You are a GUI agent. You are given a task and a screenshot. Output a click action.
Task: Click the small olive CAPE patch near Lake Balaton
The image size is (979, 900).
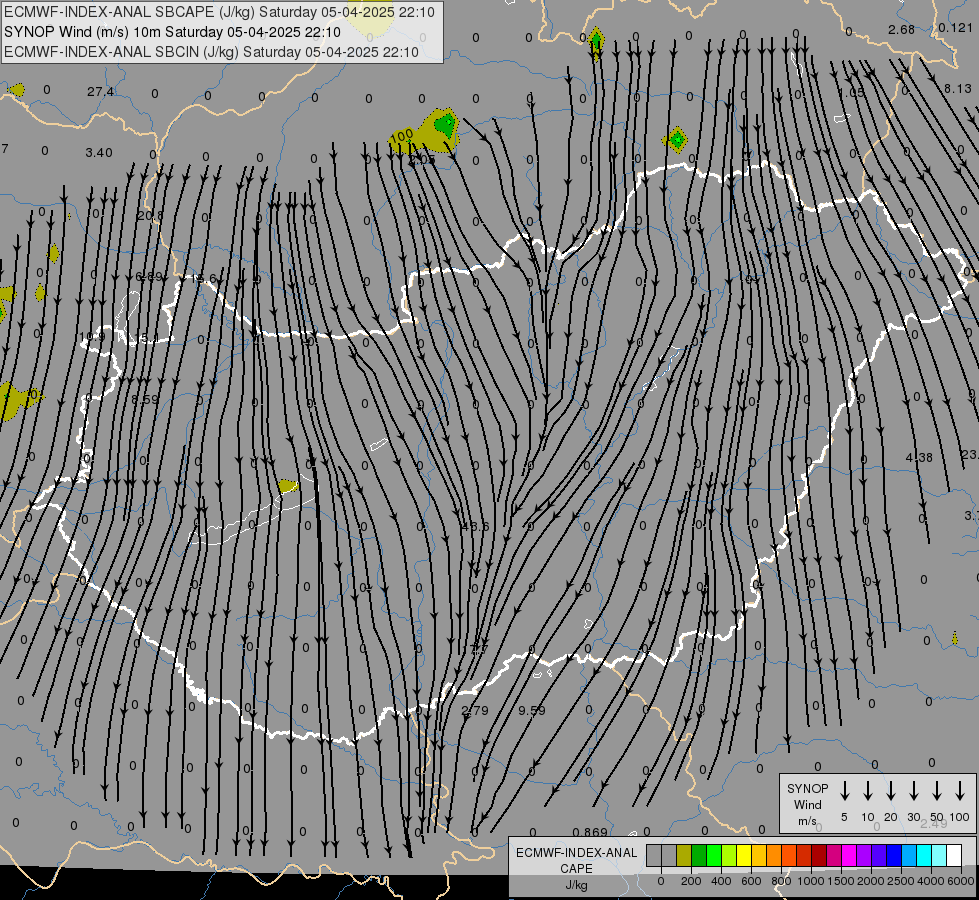tap(287, 486)
